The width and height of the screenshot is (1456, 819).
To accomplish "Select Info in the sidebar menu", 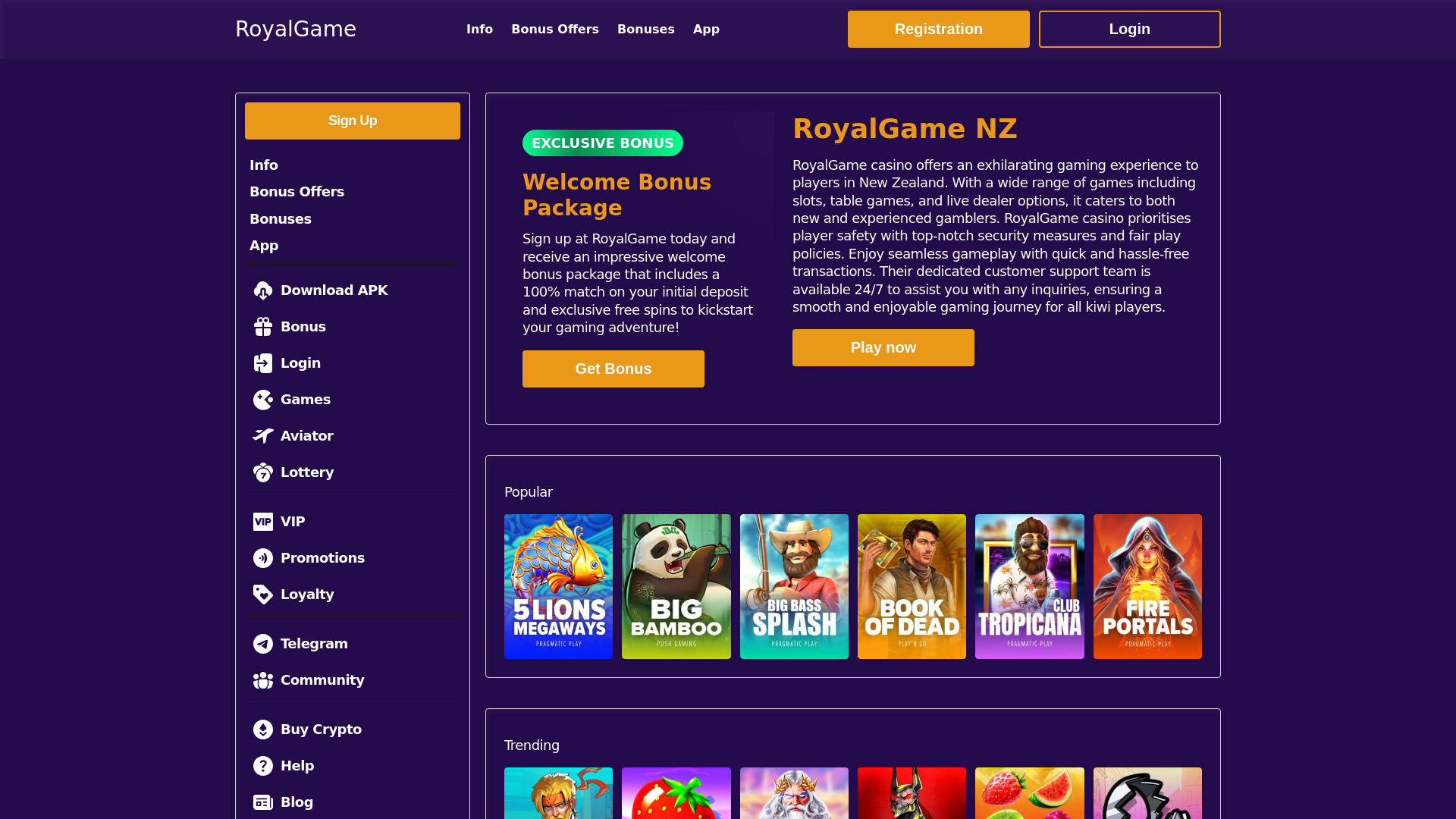I will [264, 165].
